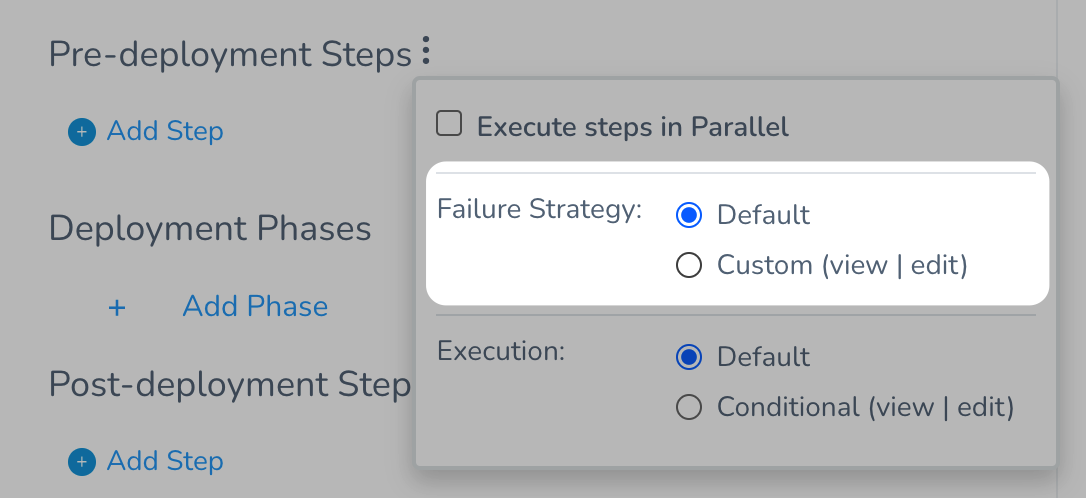Open the edit link for Custom failure strategy
The height and width of the screenshot is (498, 1086).
[x=934, y=265]
